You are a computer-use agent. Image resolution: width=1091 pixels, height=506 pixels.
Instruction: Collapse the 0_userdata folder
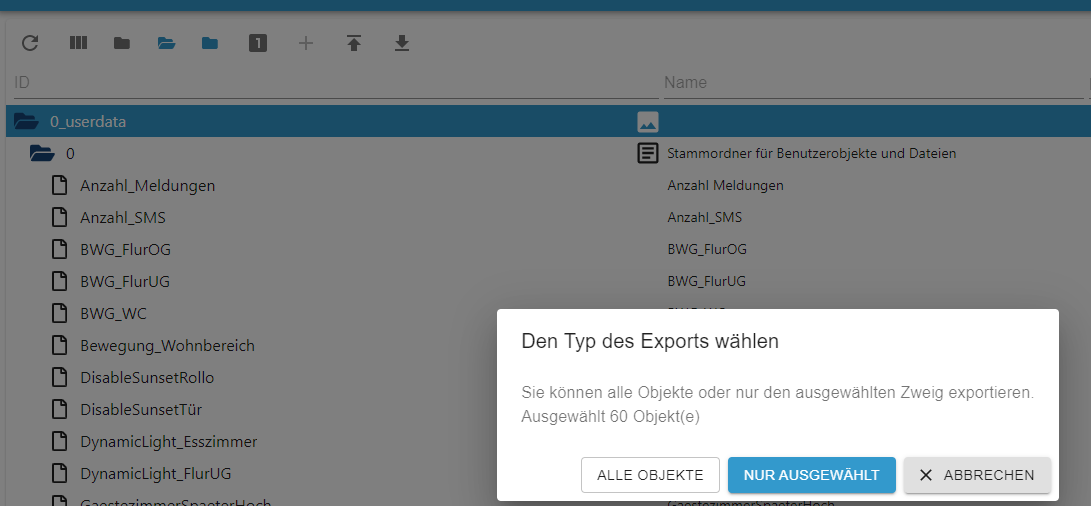pos(26,122)
